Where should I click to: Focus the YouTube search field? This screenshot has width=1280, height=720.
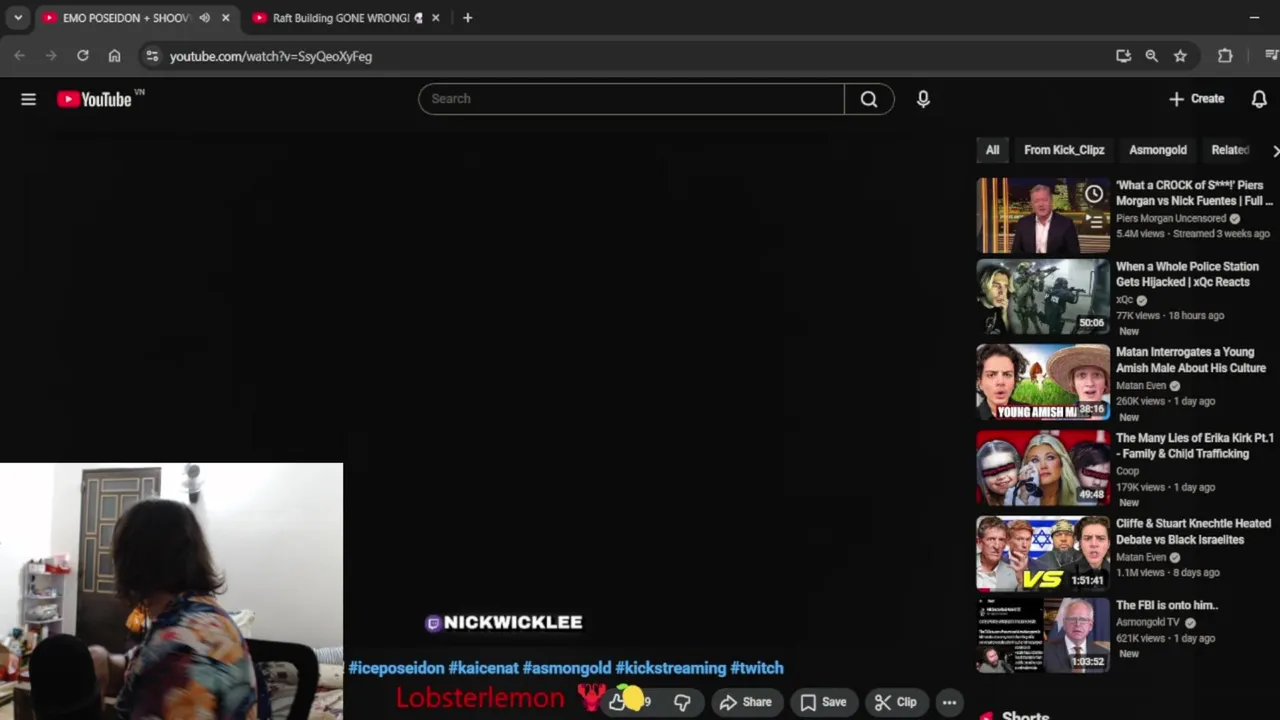631,99
